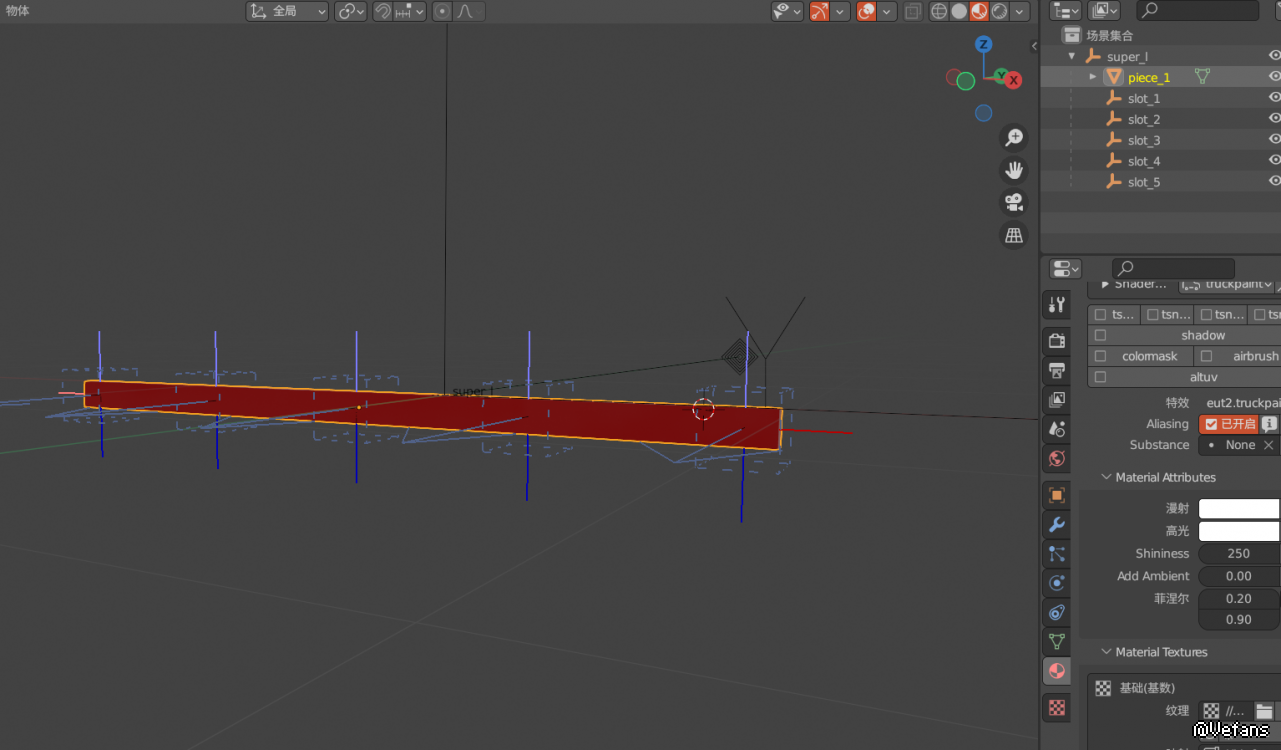Open the World properties globe tab
Screen dimensions: 1281x750
tap(1057, 459)
